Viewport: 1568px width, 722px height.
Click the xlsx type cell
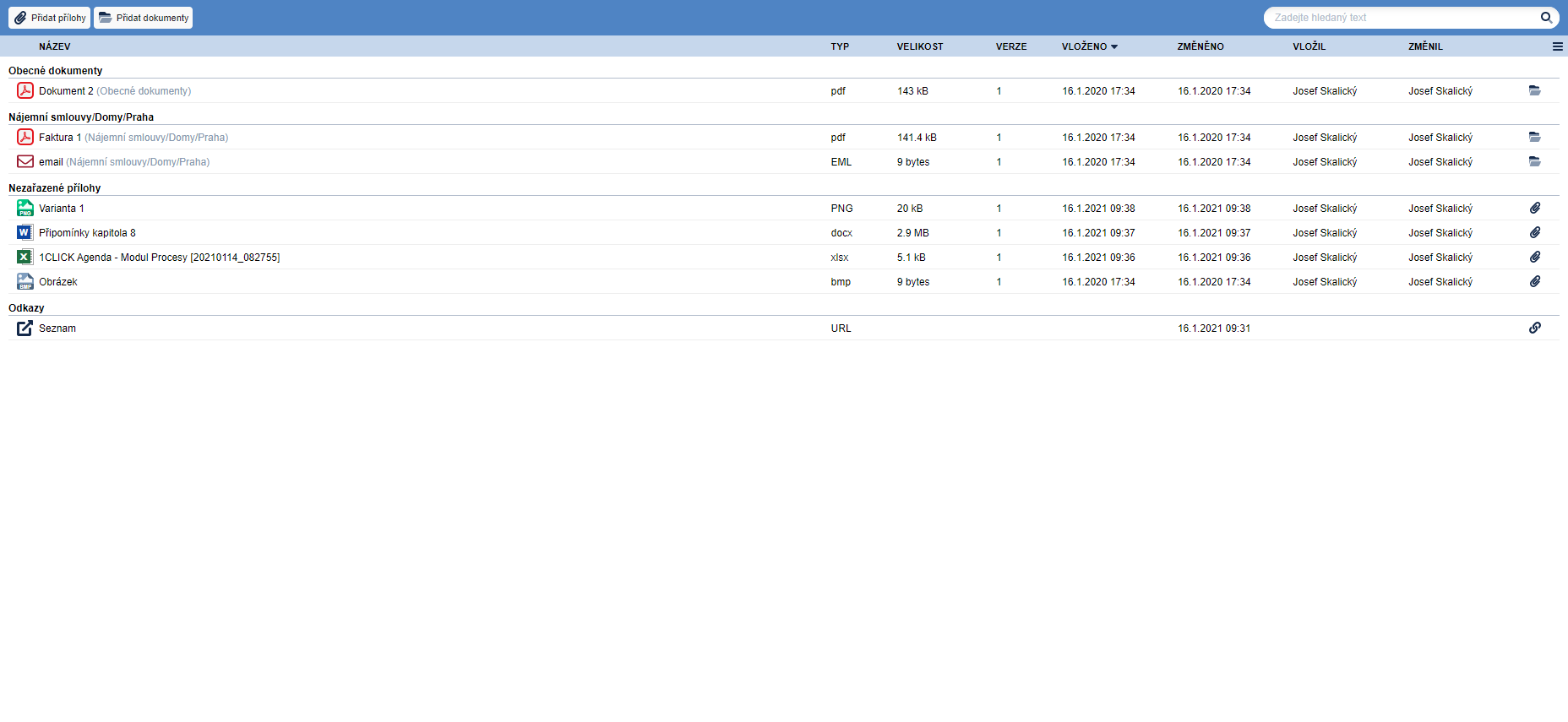tap(840, 258)
